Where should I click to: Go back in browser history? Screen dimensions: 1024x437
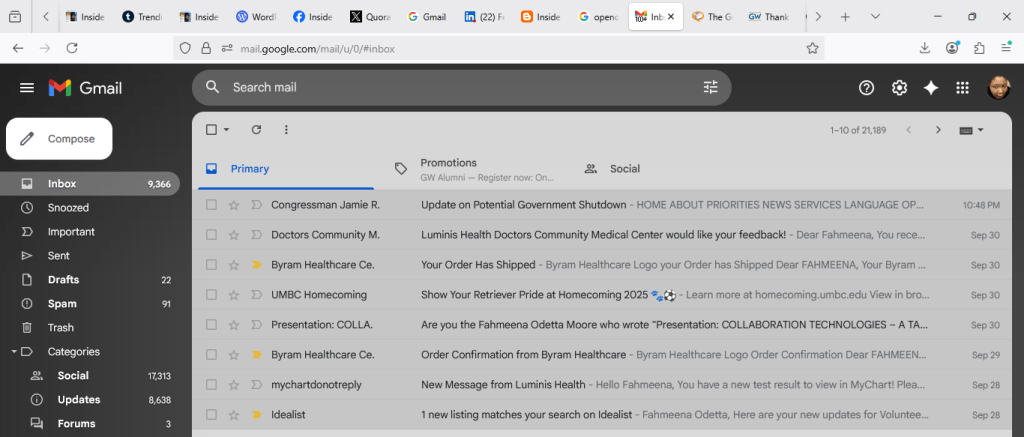18,48
